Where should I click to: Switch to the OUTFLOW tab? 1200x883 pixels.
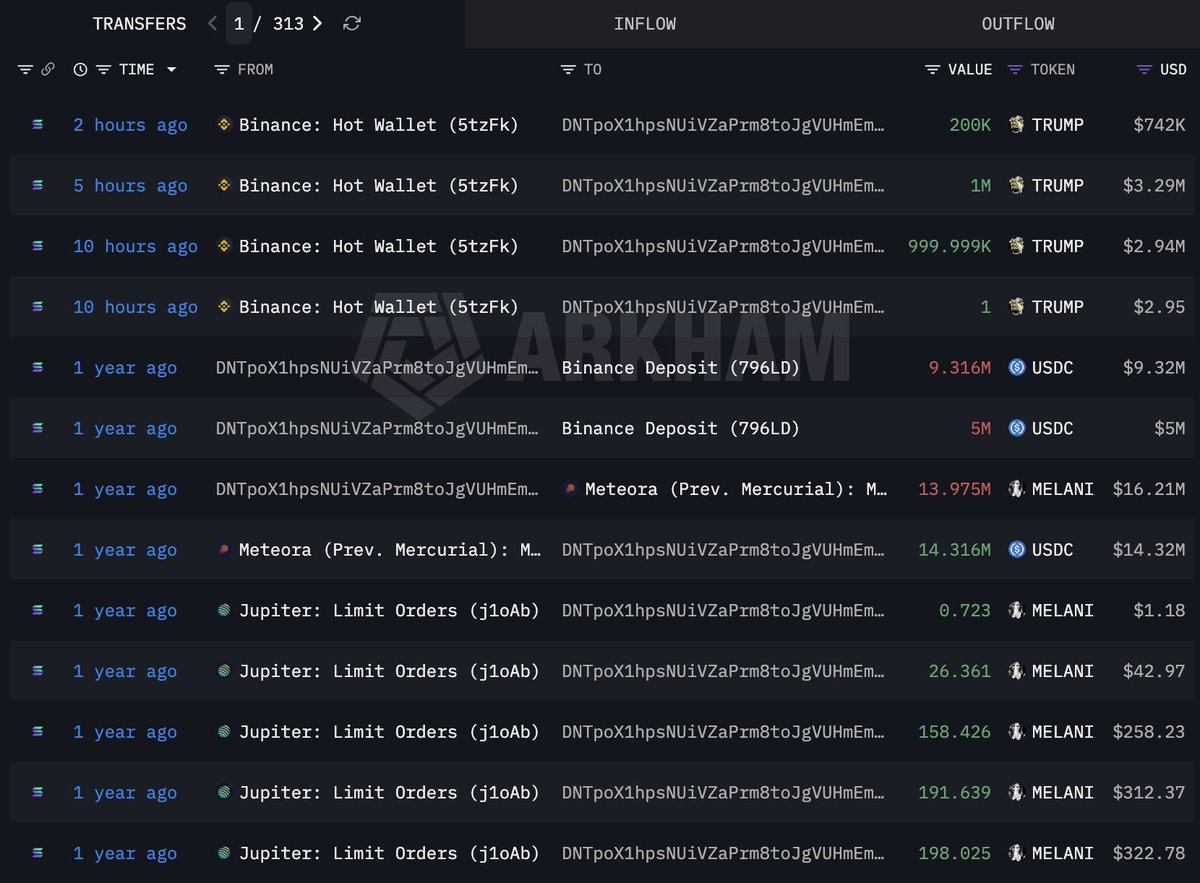click(1018, 23)
